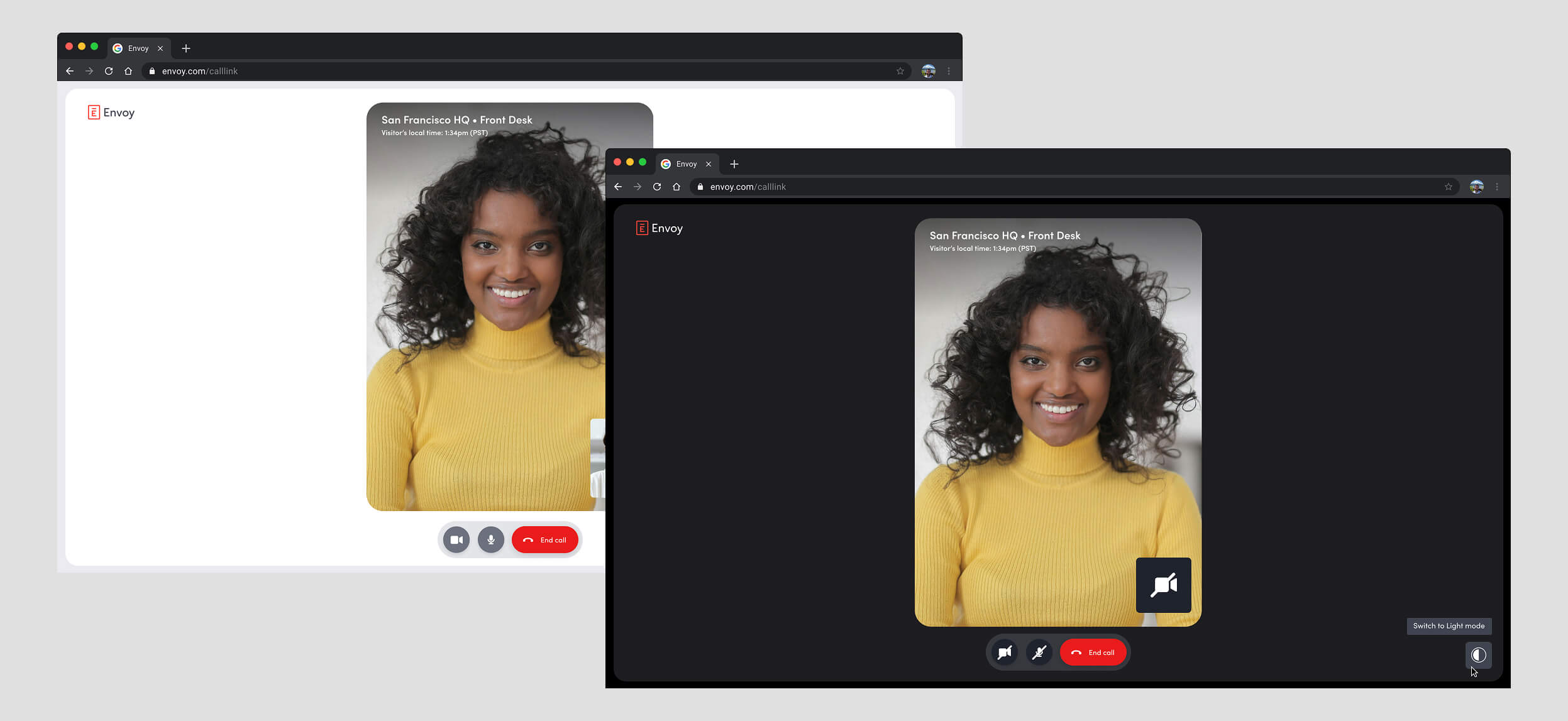Unmute microphone in dark-mode window

tap(1039, 652)
